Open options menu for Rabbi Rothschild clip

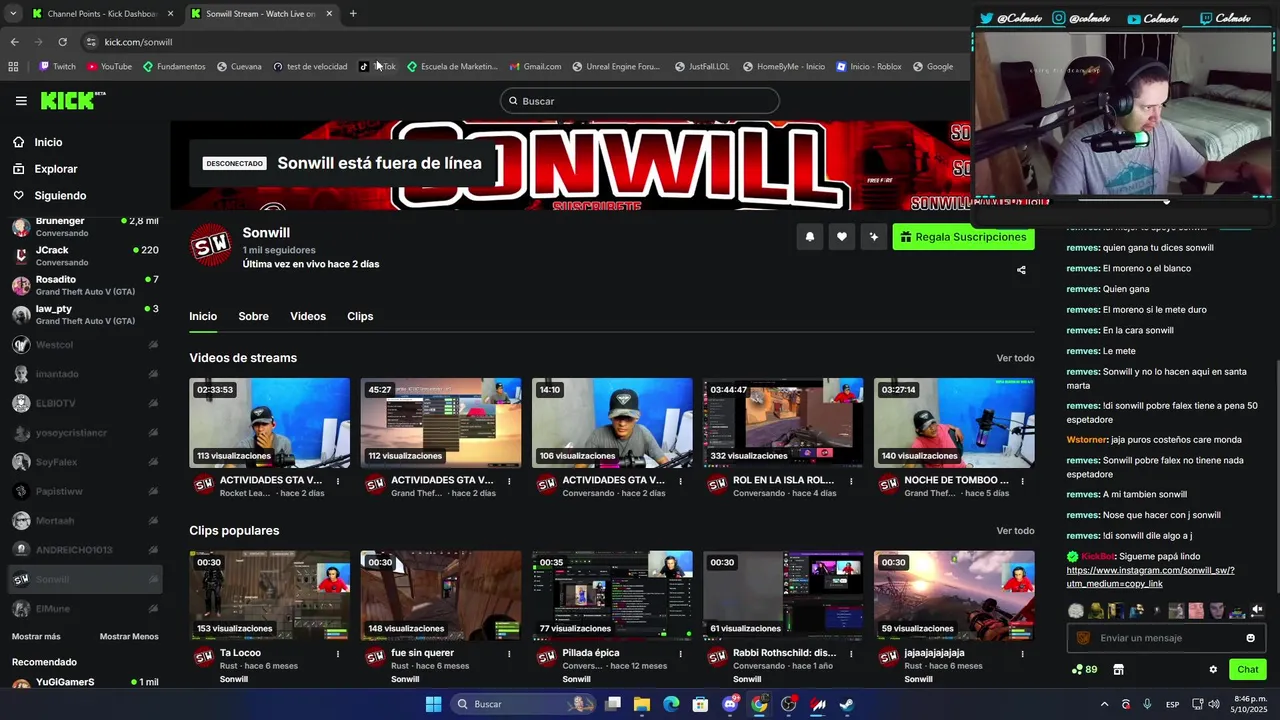tap(851, 654)
